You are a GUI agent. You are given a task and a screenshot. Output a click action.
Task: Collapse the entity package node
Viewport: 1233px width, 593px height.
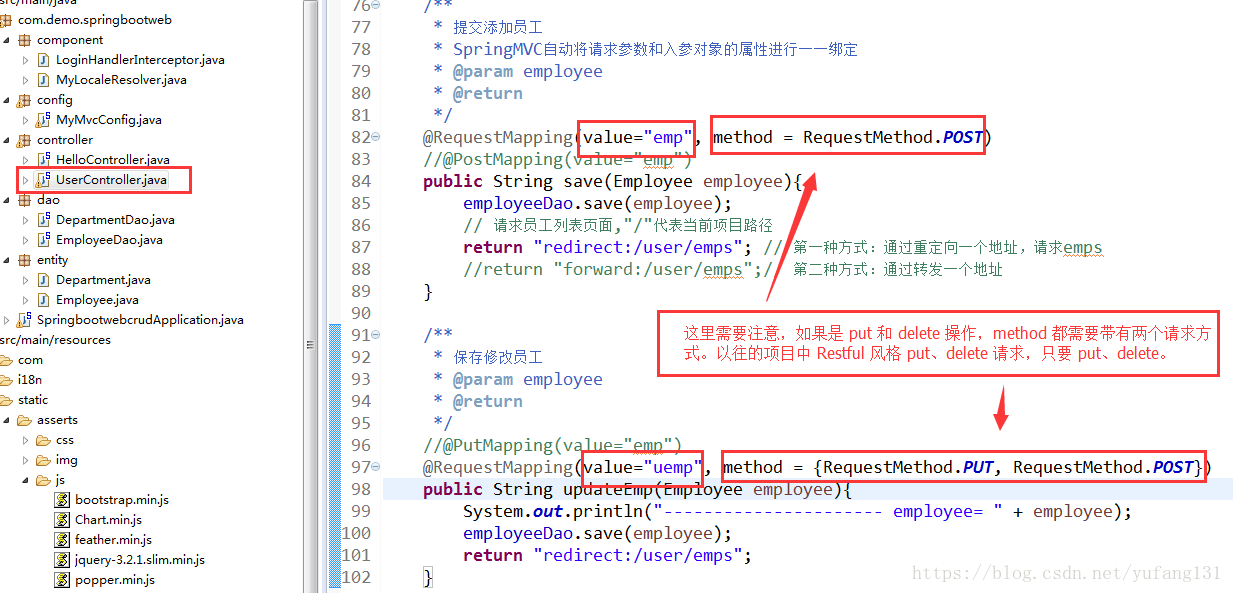coord(6,260)
